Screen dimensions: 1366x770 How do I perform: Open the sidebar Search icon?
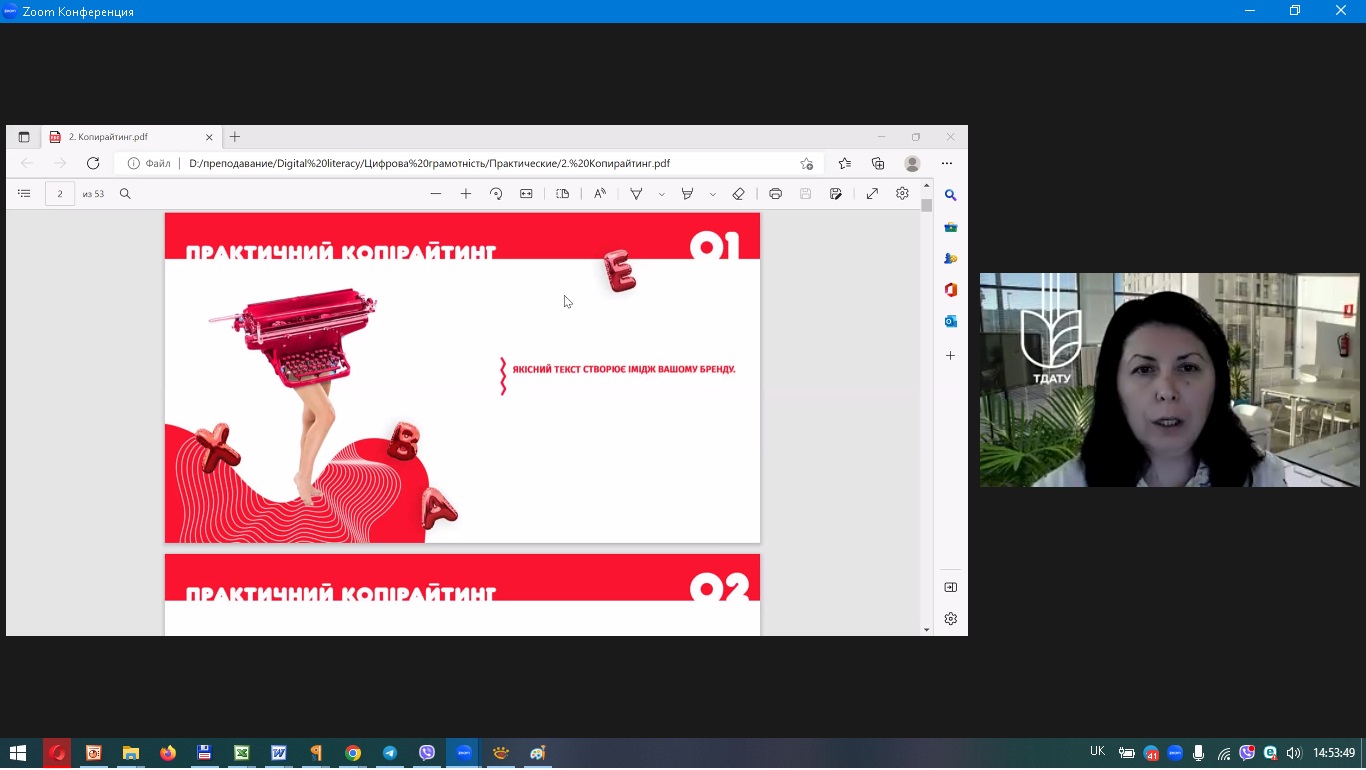click(x=951, y=195)
